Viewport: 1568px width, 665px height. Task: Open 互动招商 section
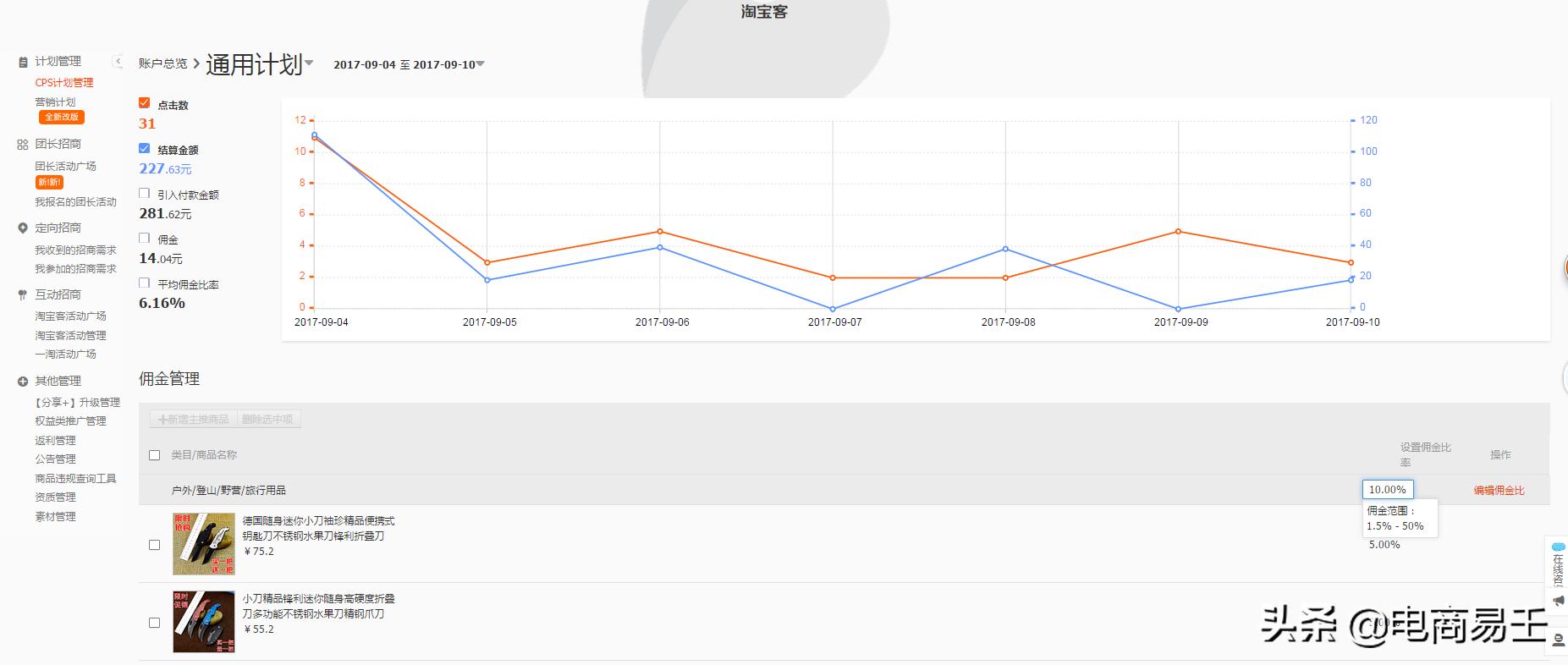click(58, 295)
